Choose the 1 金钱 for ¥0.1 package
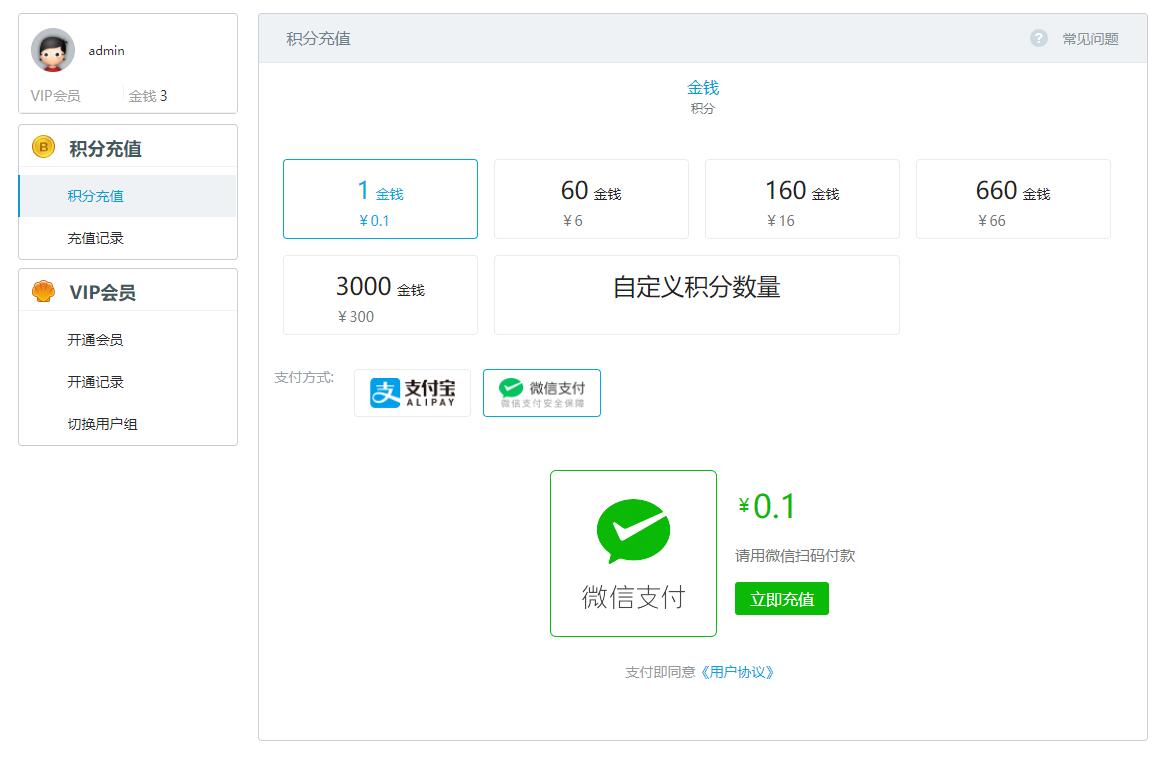This screenshot has width=1169, height=758. (x=380, y=199)
